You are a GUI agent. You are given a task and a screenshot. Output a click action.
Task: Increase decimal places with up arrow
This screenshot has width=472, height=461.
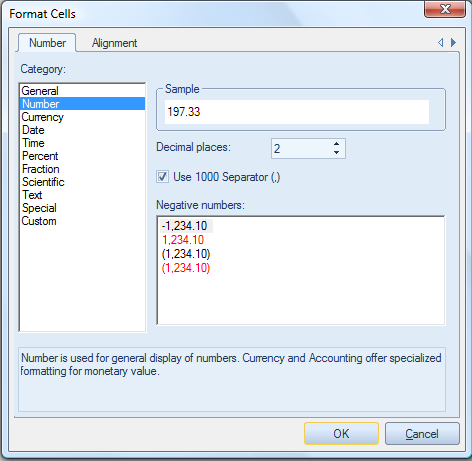pos(336,144)
